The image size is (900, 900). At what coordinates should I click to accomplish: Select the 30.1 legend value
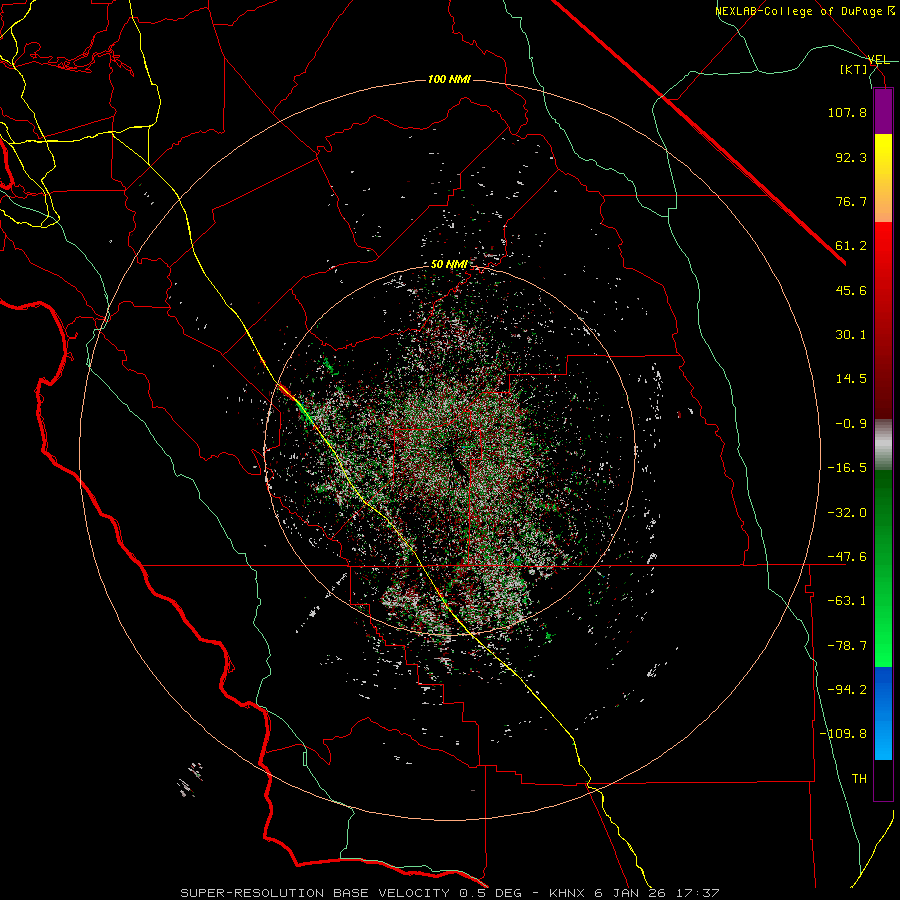851,335
